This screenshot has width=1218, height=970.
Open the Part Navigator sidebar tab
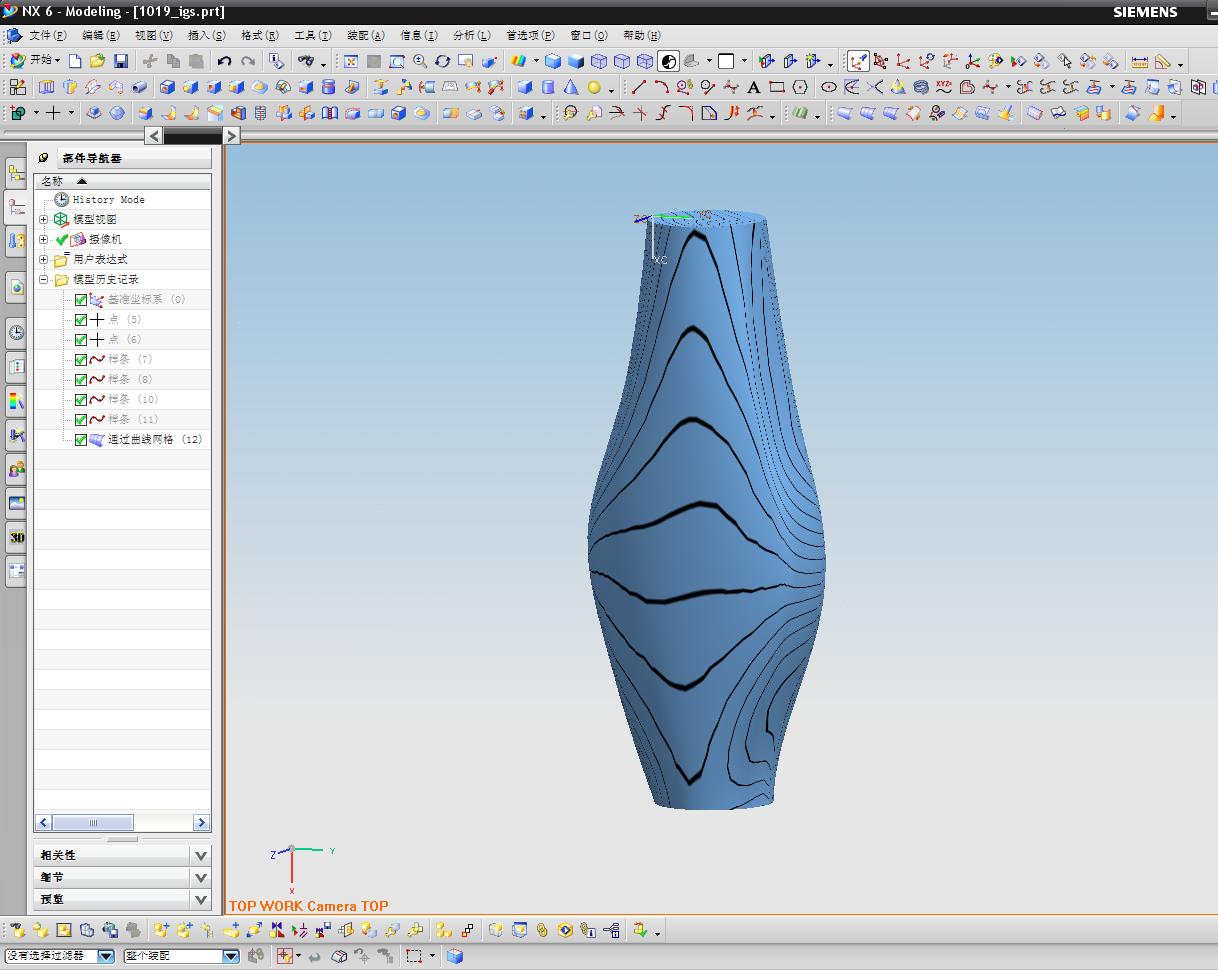click(x=16, y=207)
